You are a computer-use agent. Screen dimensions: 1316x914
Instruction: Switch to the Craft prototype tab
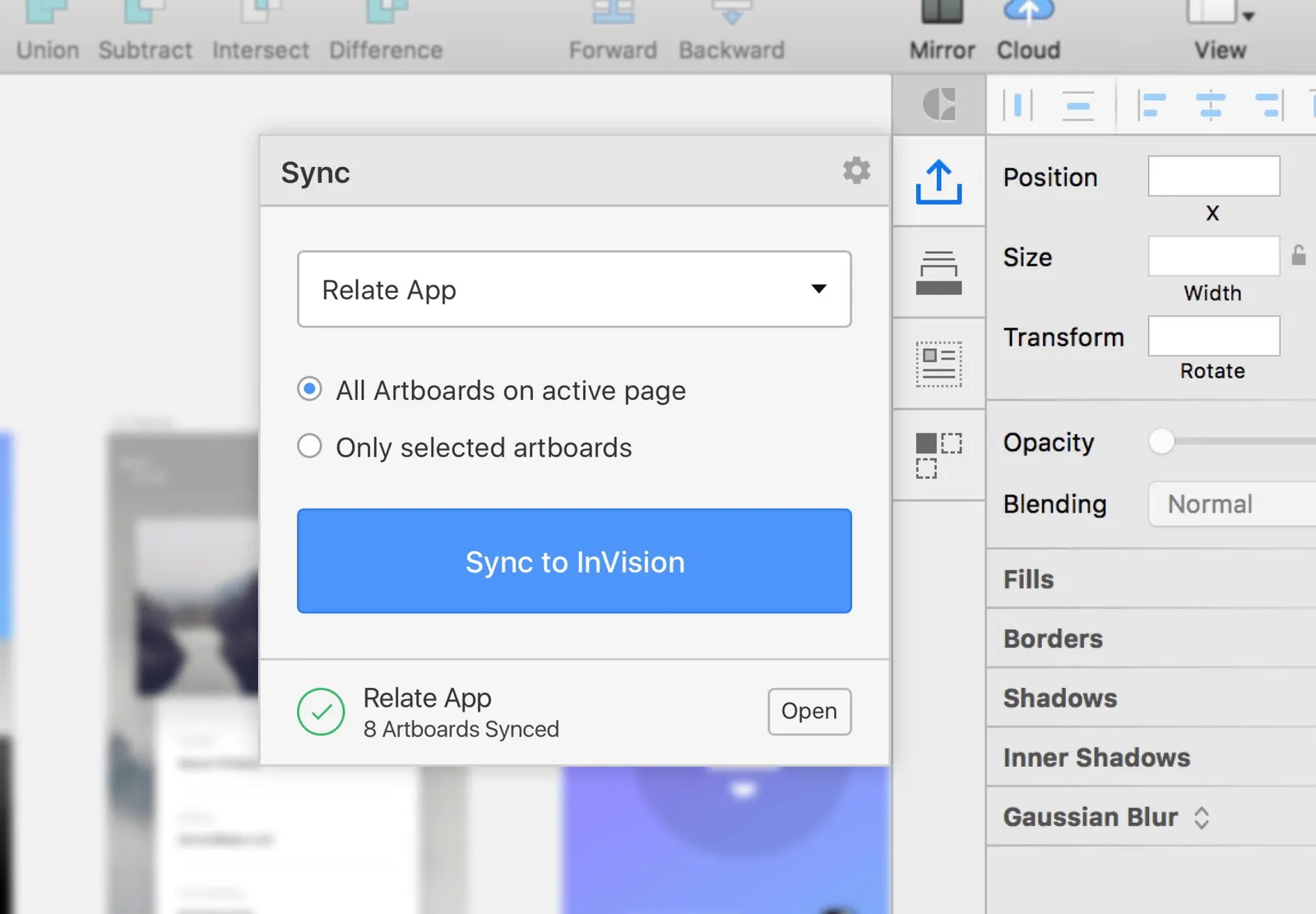pos(938,273)
